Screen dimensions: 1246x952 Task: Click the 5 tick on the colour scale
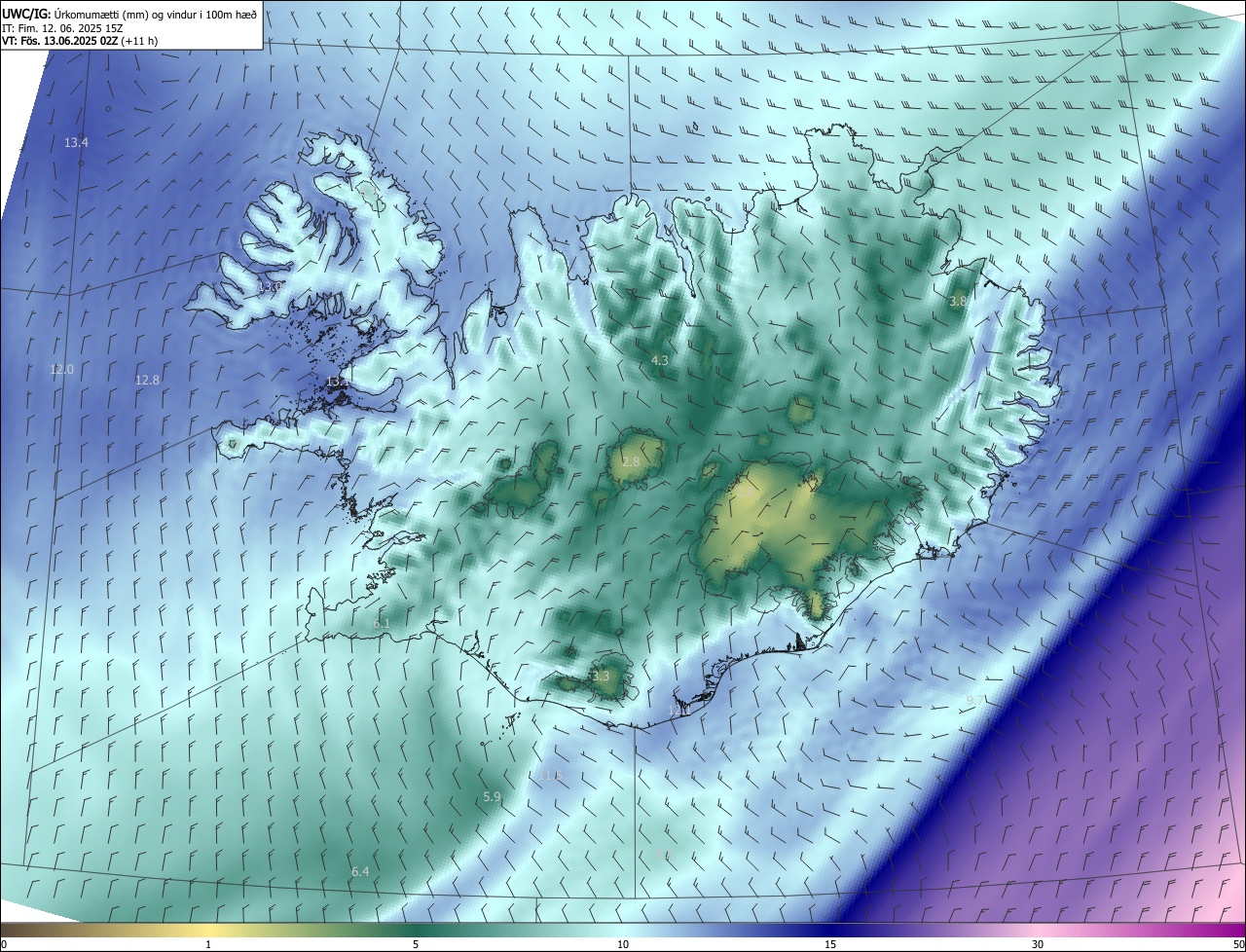click(416, 944)
